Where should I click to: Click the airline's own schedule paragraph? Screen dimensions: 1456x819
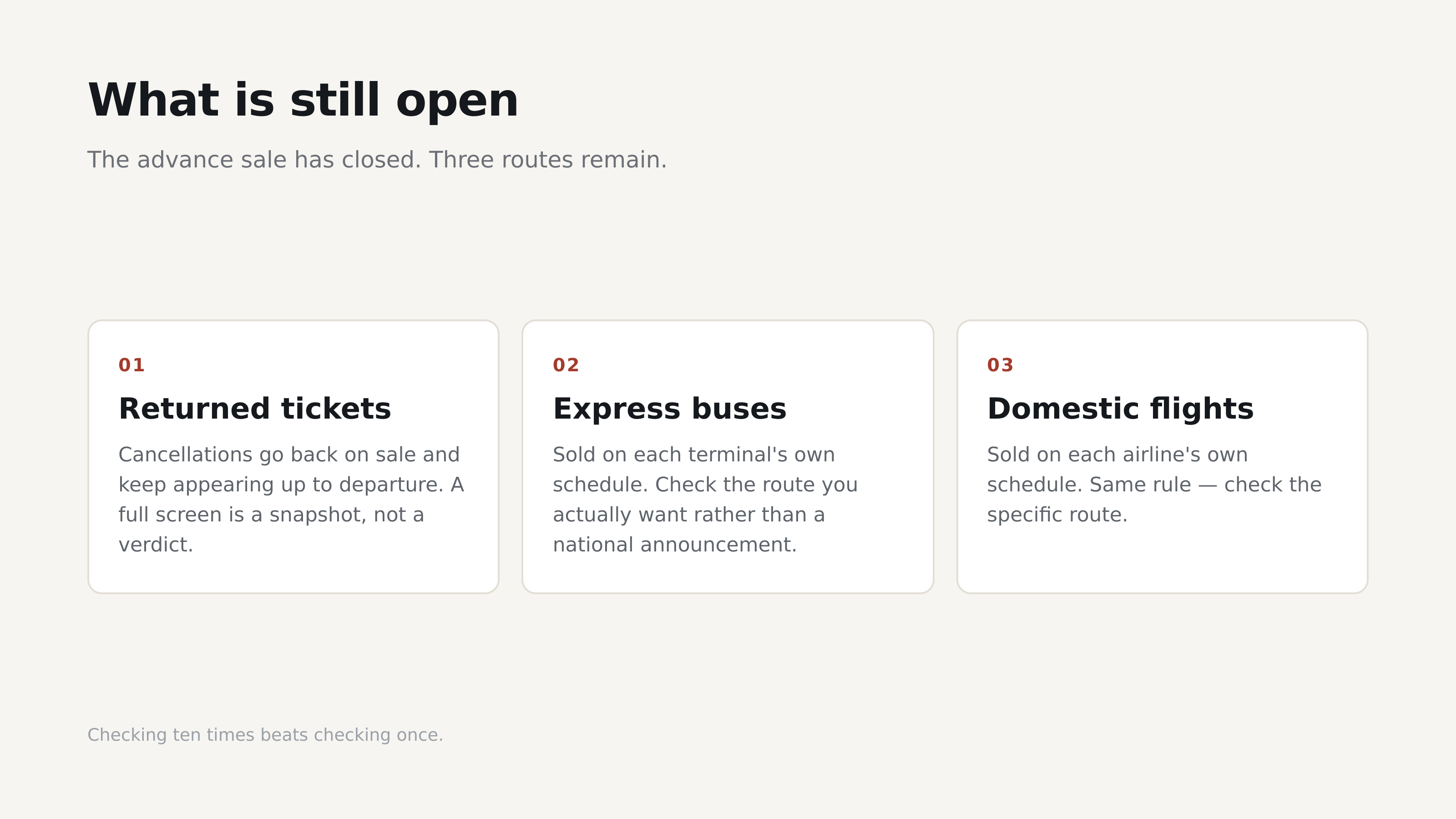(x=1154, y=485)
